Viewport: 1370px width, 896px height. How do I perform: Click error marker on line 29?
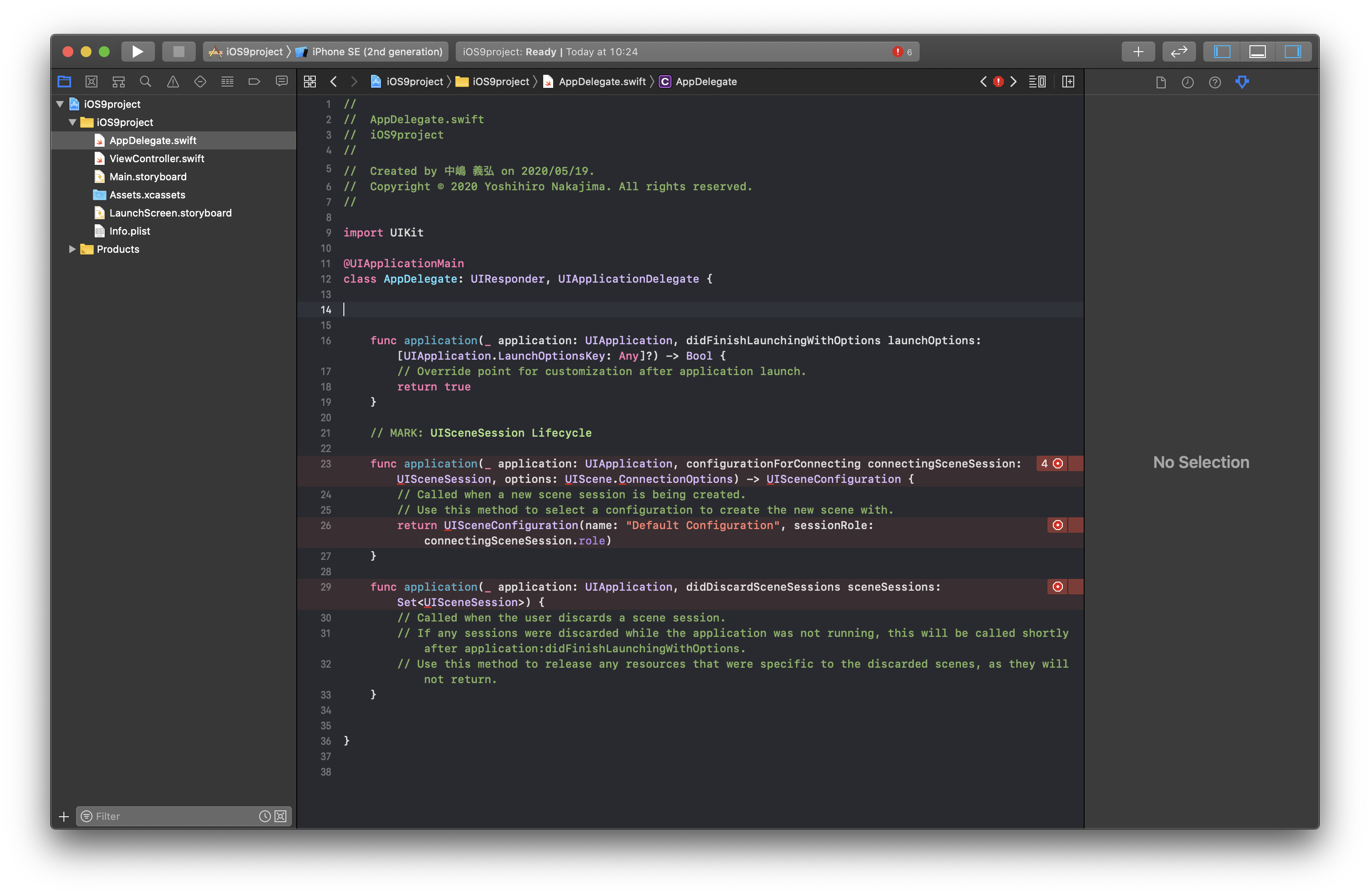(1057, 587)
